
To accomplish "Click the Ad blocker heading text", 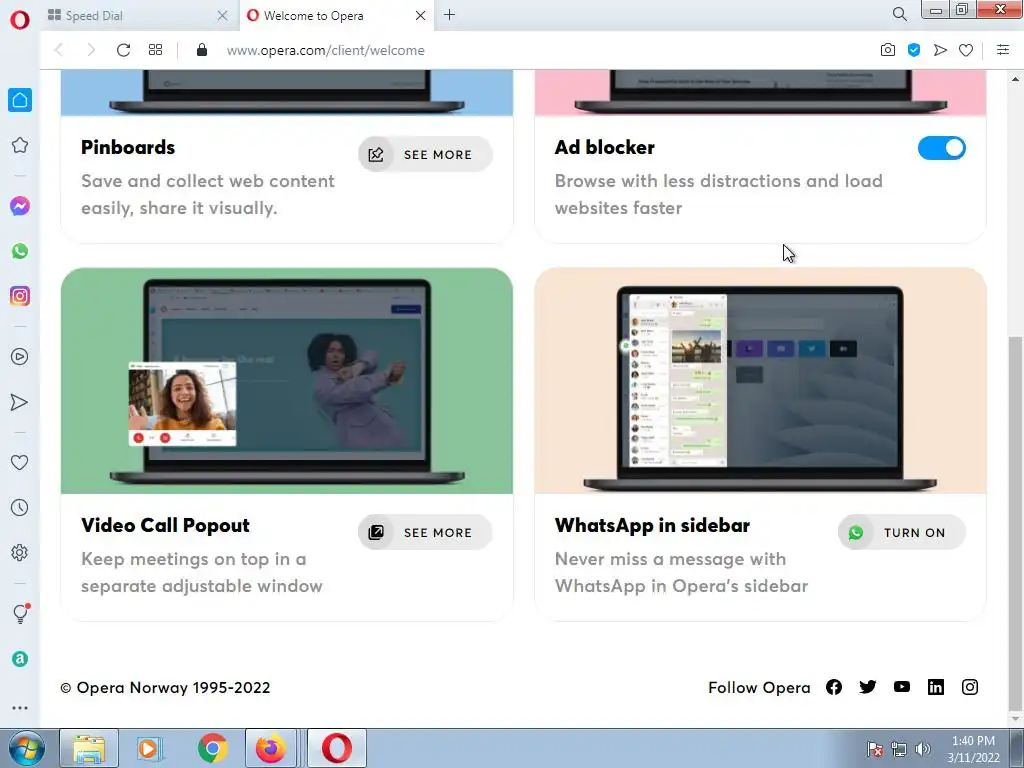I will (605, 147).
